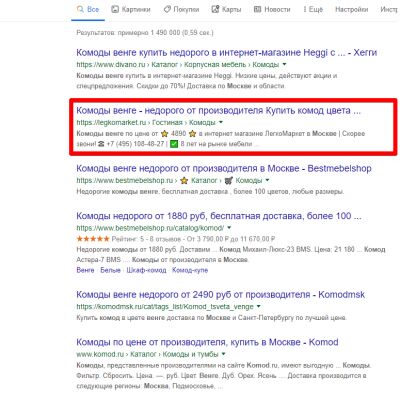
Task: Expand dropdown arrow after bestmebelshop.ru/catalog/komod/ URL
Action: pyautogui.click(x=229, y=228)
